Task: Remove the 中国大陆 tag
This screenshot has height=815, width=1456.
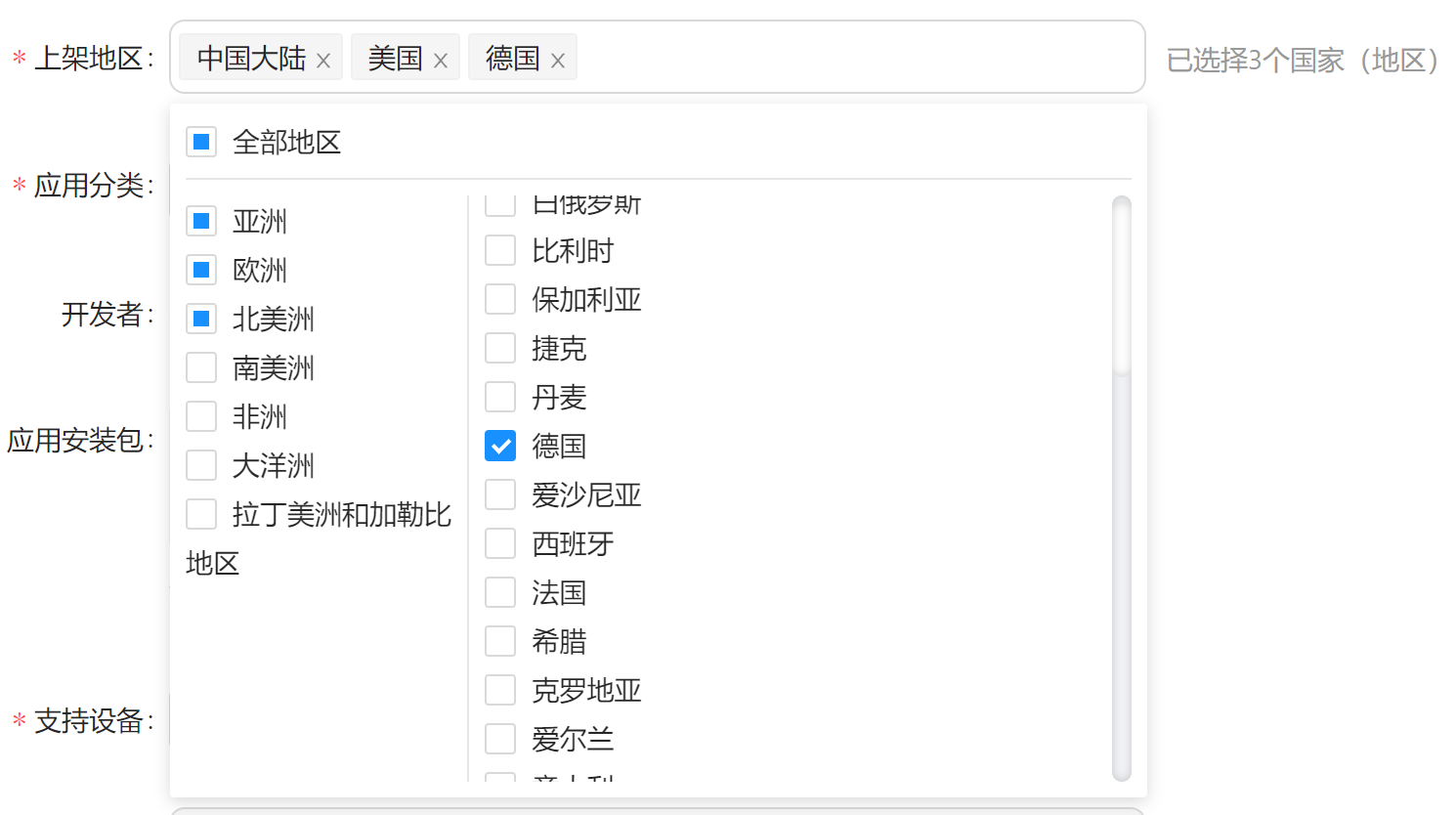Action: (x=323, y=61)
